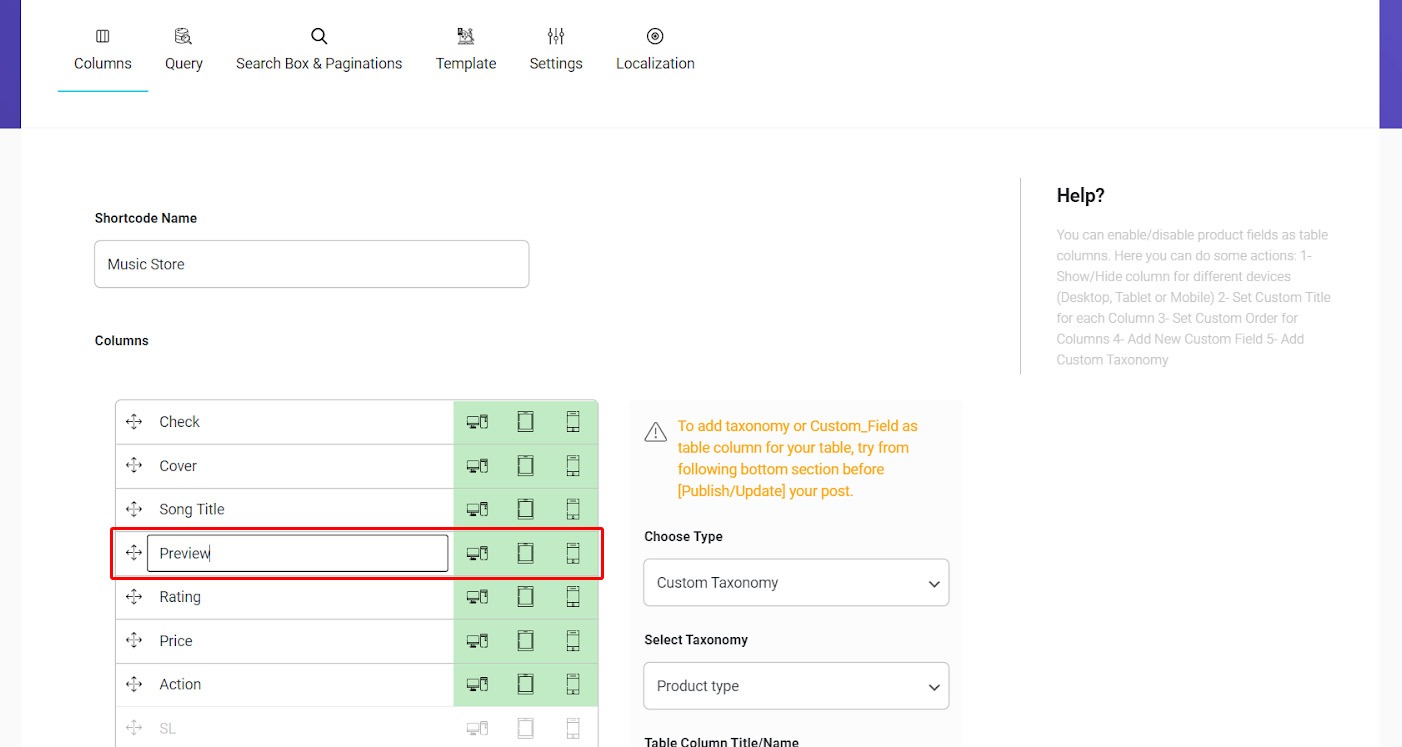This screenshot has width=1402, height=747.
Task: Click move handle icon of Preview row
Action: 134,553
